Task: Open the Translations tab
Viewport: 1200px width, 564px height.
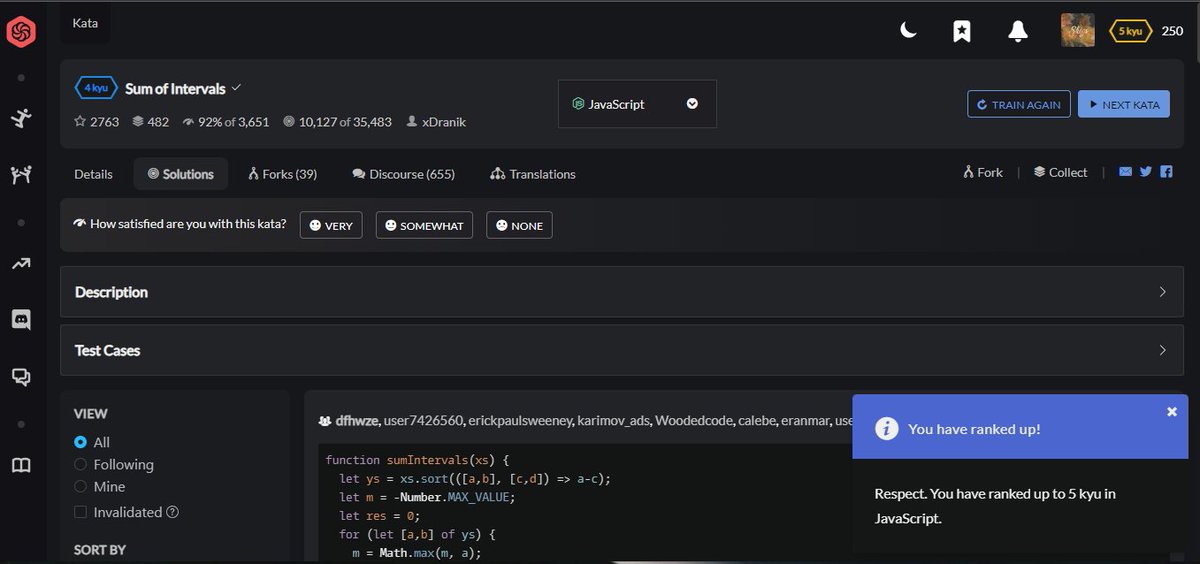Action: pos(533,174)
